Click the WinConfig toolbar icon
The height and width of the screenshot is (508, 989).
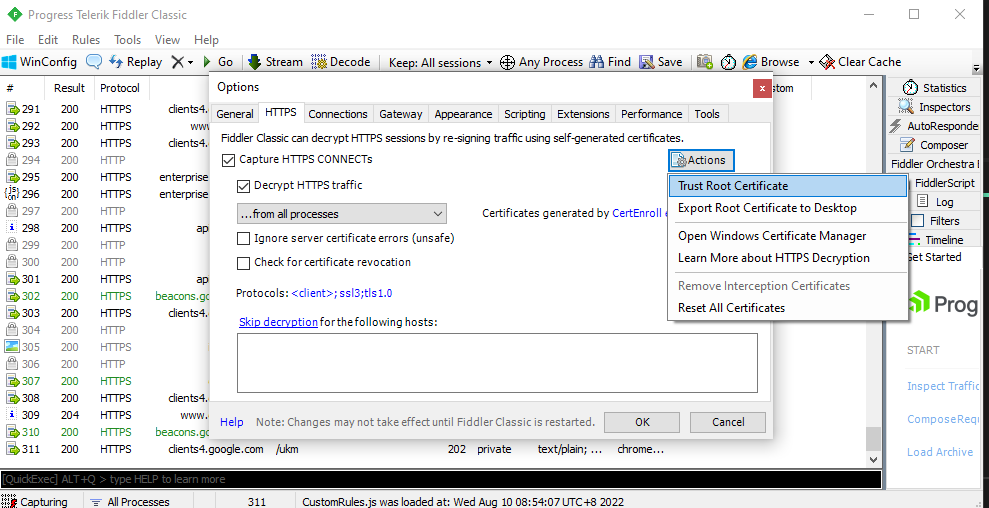tap(10, 62)
